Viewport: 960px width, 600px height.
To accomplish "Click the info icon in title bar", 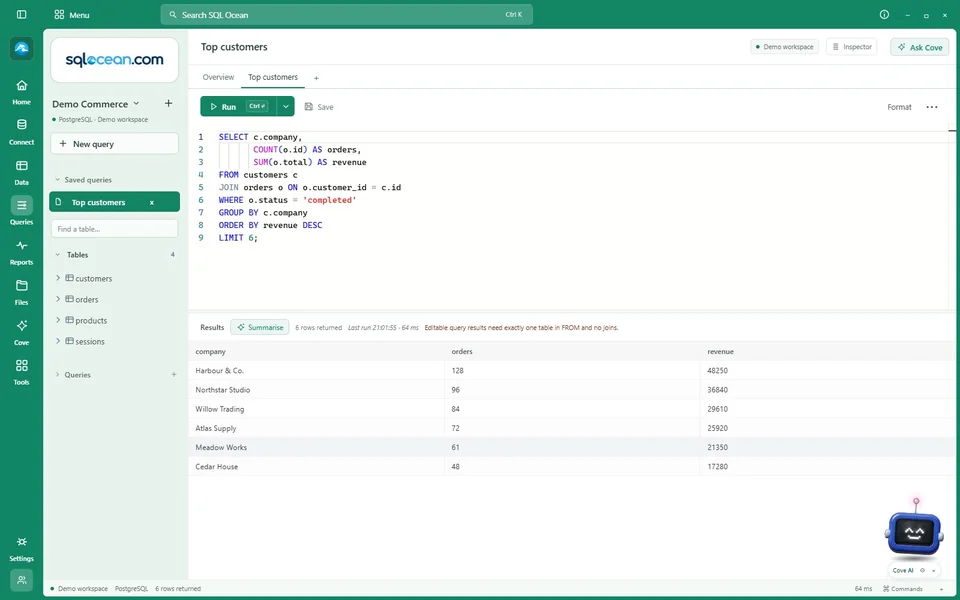I will [884, 15].
